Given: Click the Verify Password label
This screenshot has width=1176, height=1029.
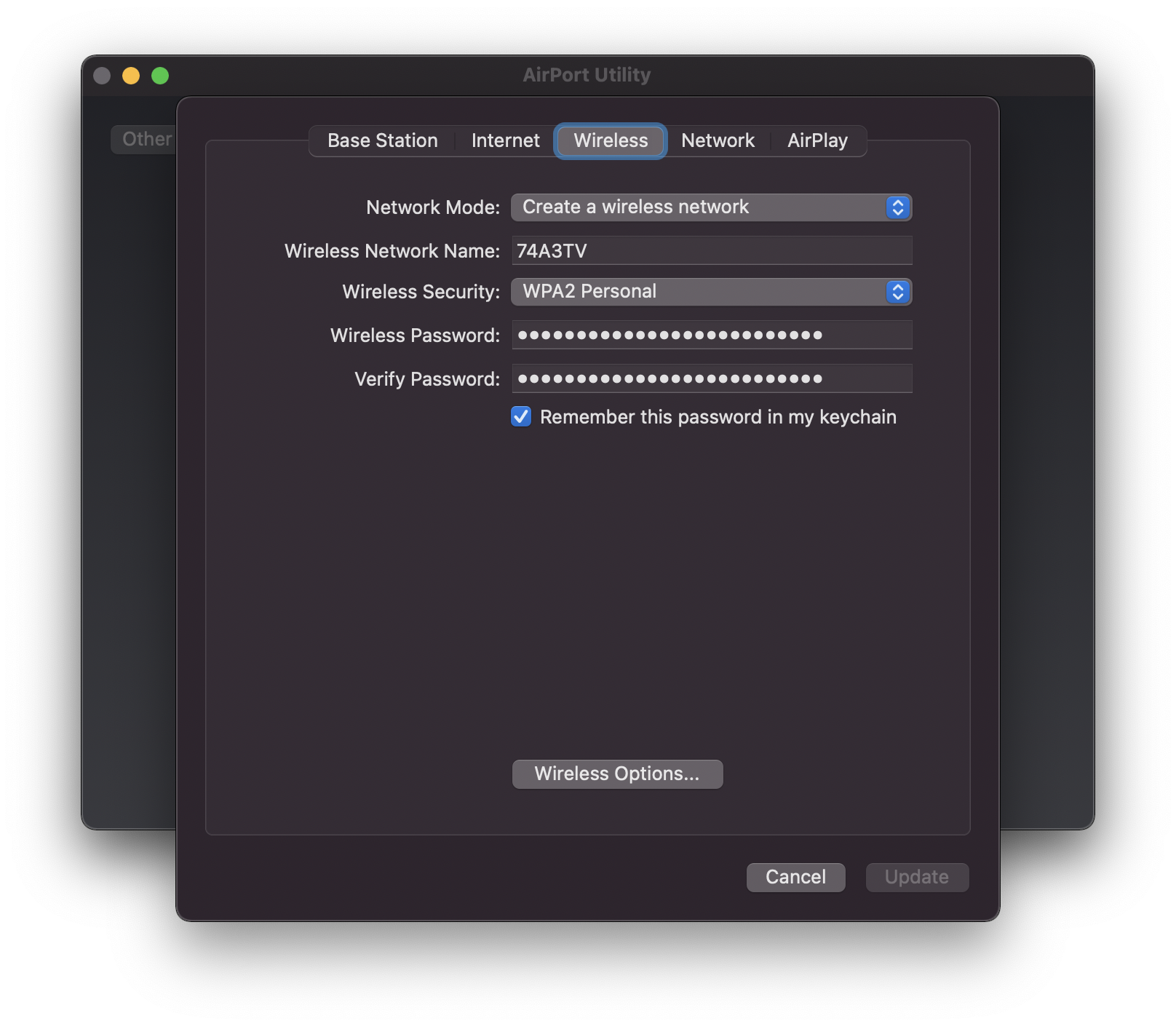Looking at the screenshot, I should (427, 379).
